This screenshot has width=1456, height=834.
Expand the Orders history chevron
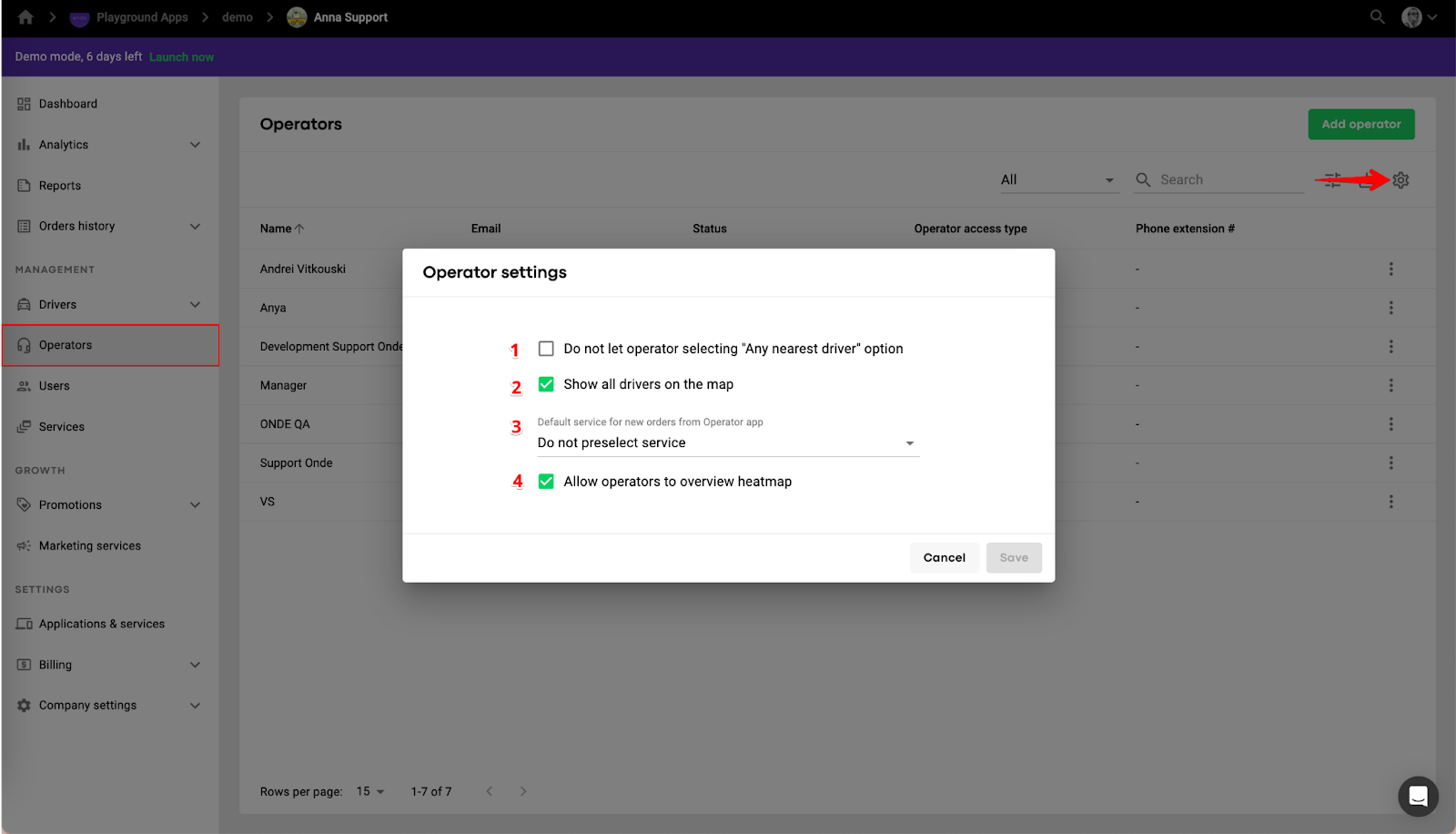[x=195, y=227]
